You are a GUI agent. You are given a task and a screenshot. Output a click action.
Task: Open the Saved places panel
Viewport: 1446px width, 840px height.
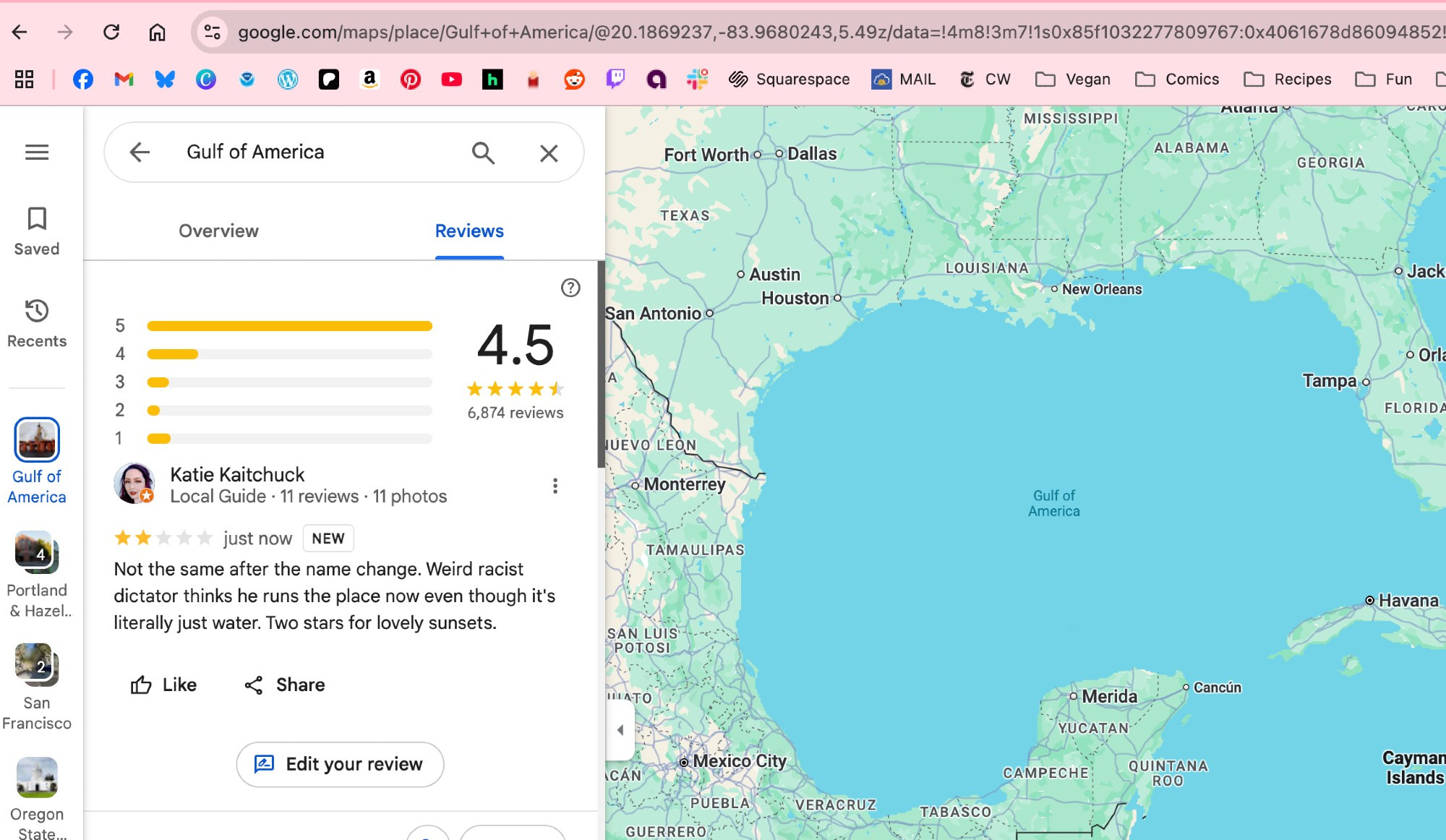[x=37, y=231]
